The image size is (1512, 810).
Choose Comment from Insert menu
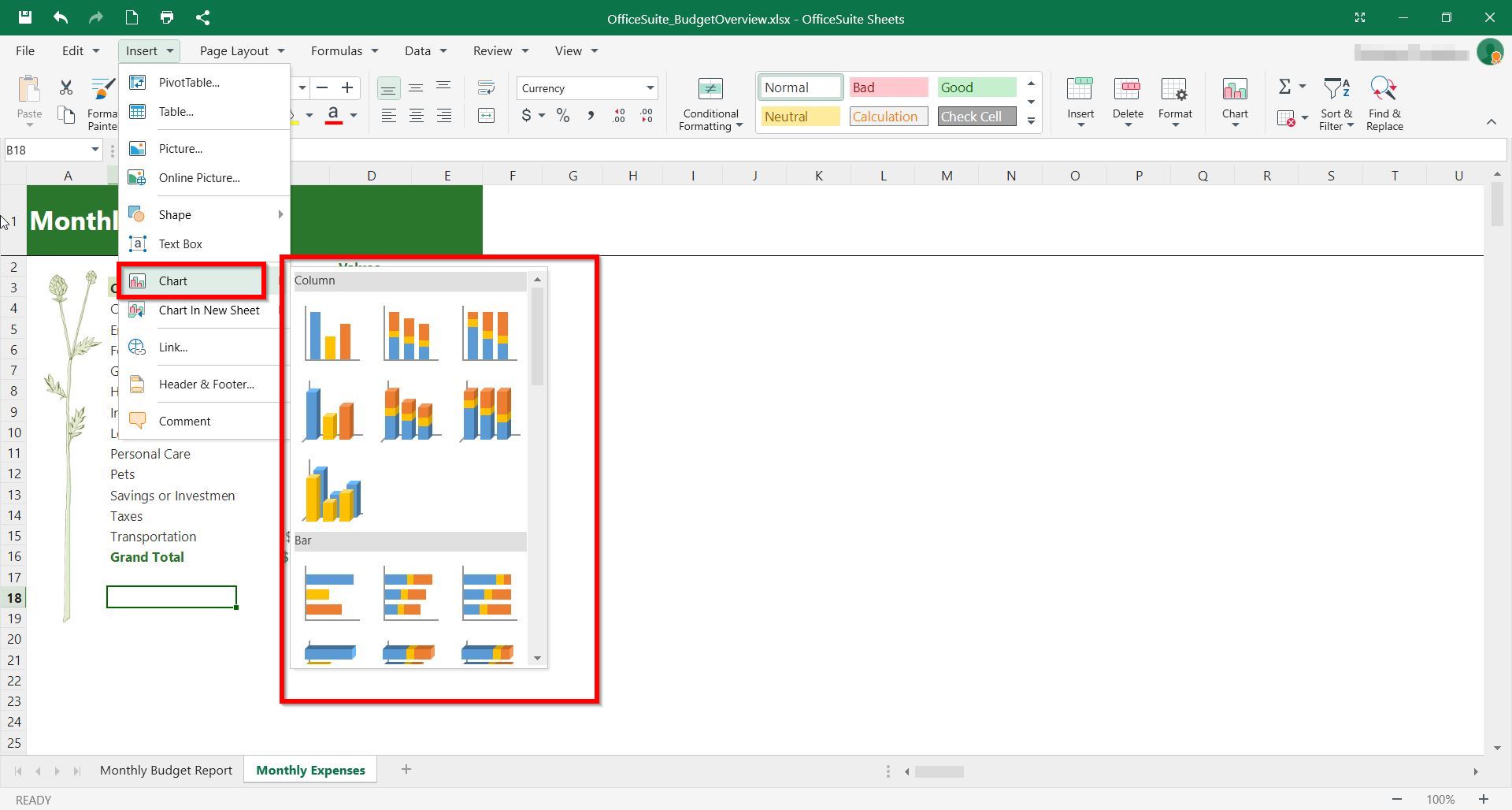(x=205, y=421)
